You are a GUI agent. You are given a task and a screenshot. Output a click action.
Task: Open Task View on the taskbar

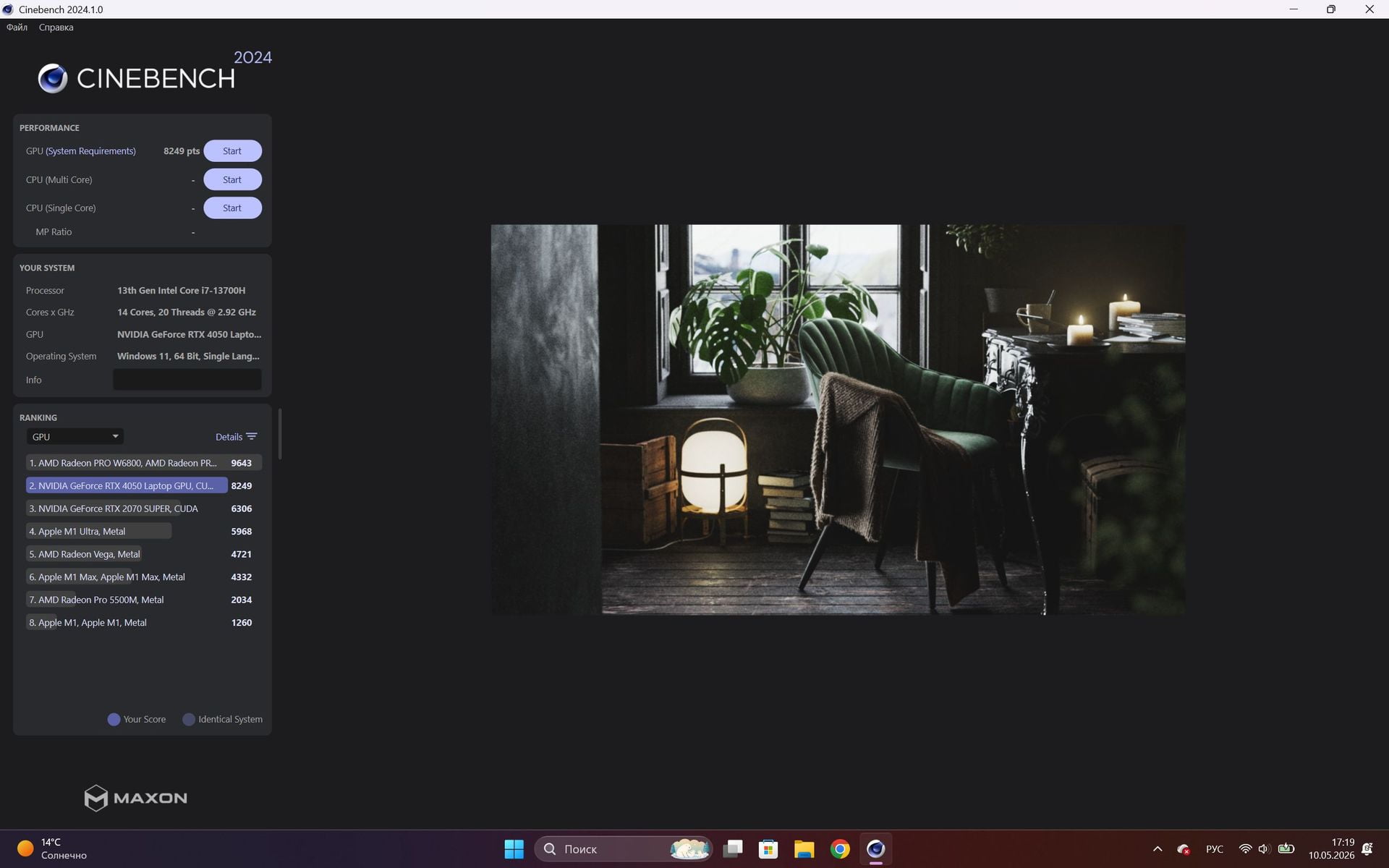tap(733, 849)
